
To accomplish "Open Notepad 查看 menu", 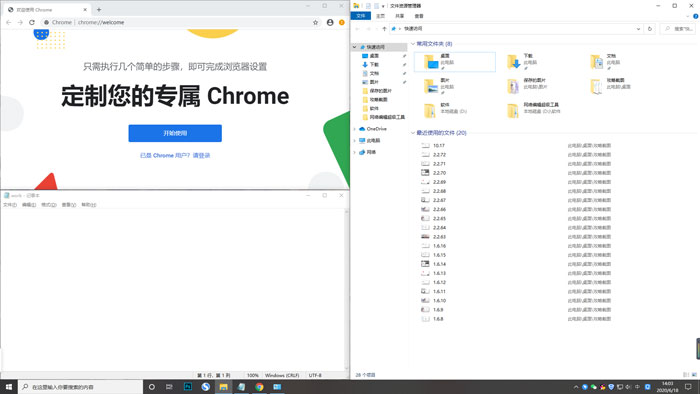I will pos(68,205).
